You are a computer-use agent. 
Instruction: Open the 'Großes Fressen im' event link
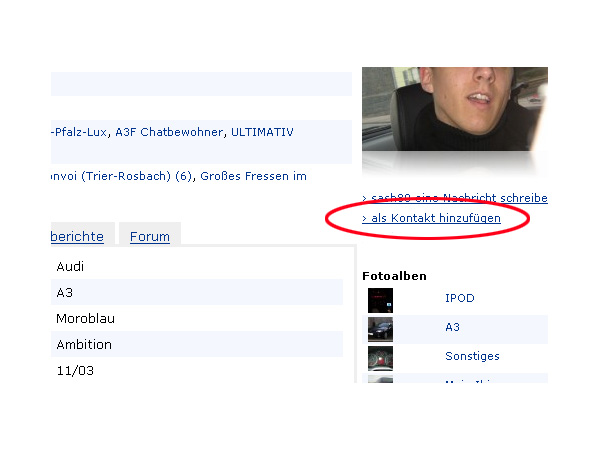253,176
